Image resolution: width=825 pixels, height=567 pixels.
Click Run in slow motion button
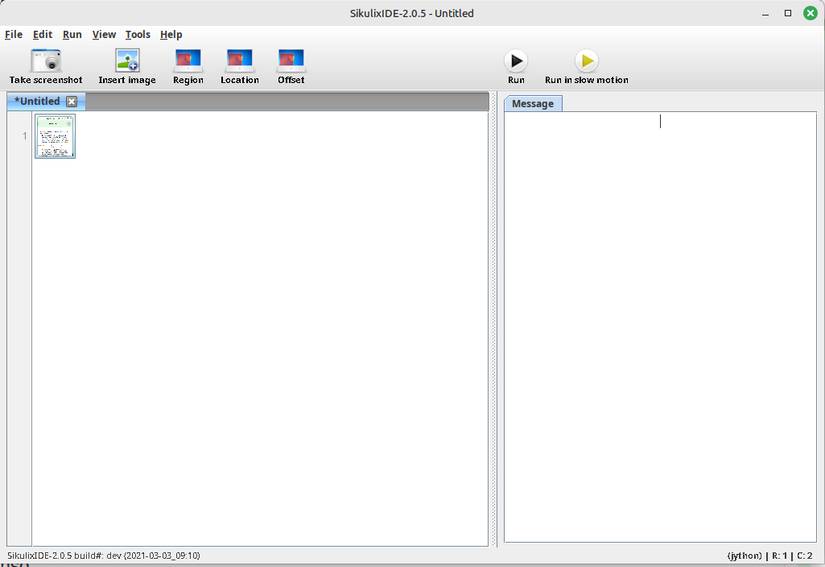coord(586,61)
